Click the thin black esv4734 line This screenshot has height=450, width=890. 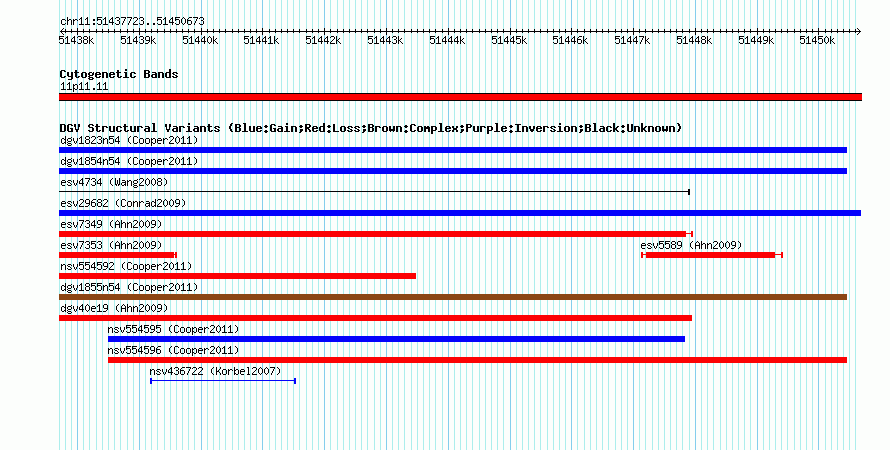pos(375,192)
